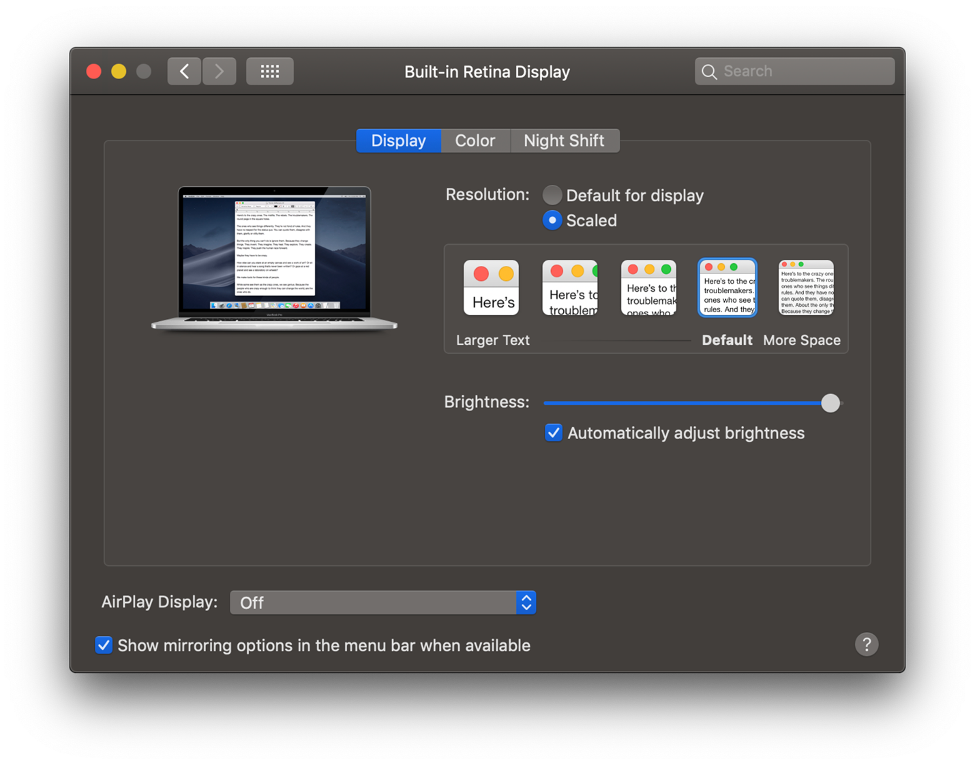Image resolution: width=977 pixels, height=766 pixels.
Task: Choose the Default scaling thumbnail
Action: coord(727,287)
